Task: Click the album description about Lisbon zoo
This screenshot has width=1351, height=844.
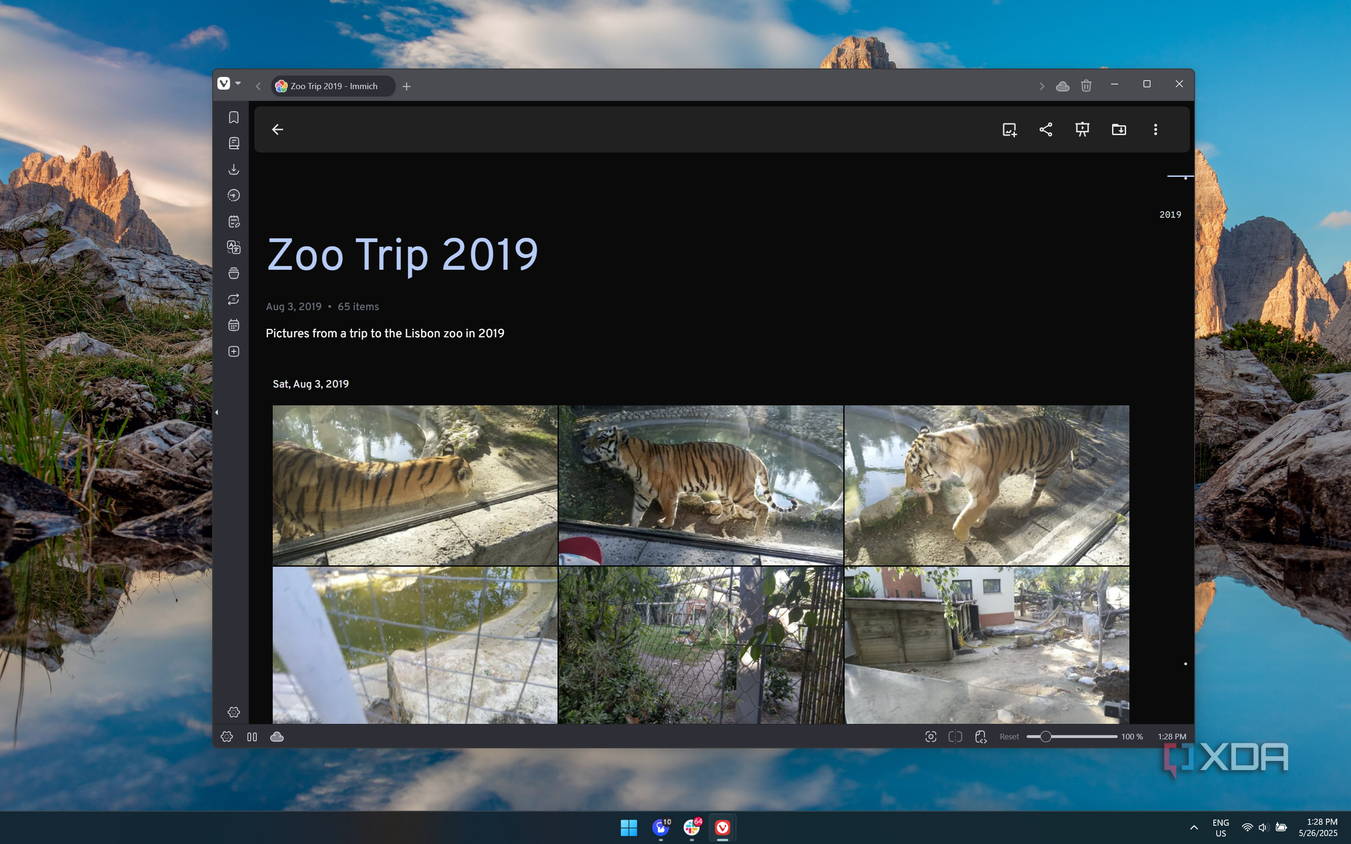Action: pos(385,333)
